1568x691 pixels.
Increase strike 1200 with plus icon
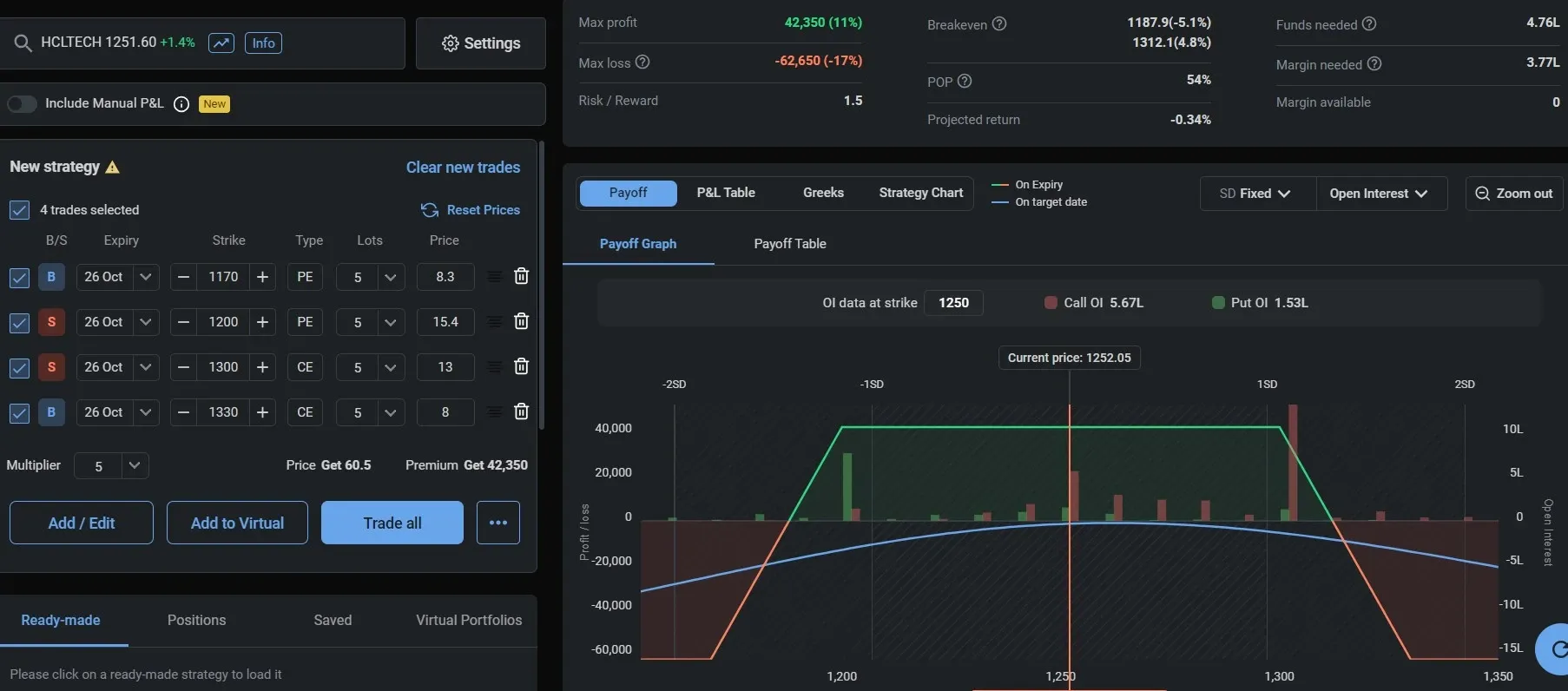point(262,322)
